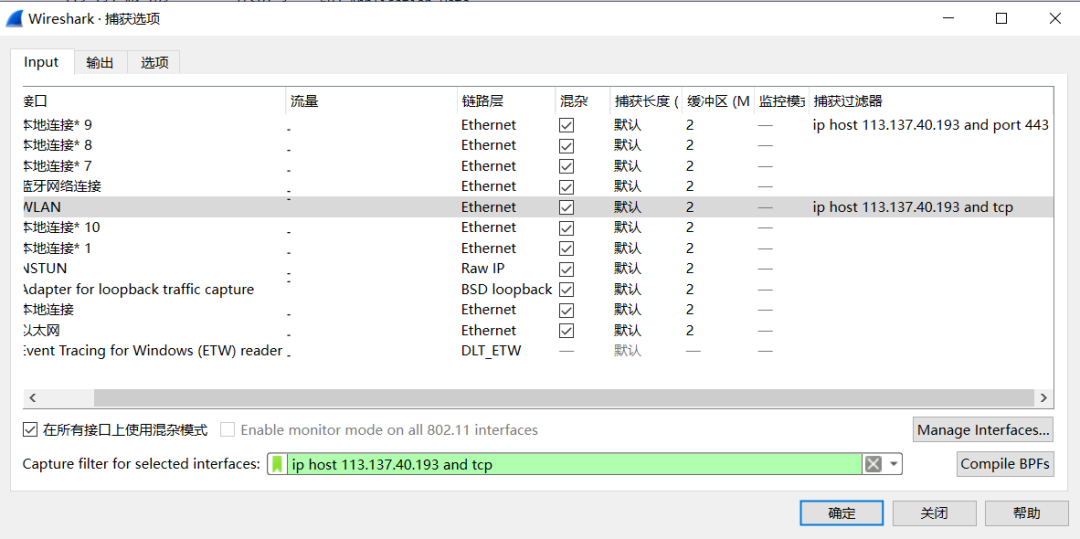Toggle promiscuous checkbox for 本地连接* 7
1080x539 pixels.
[x=566, y=167]
